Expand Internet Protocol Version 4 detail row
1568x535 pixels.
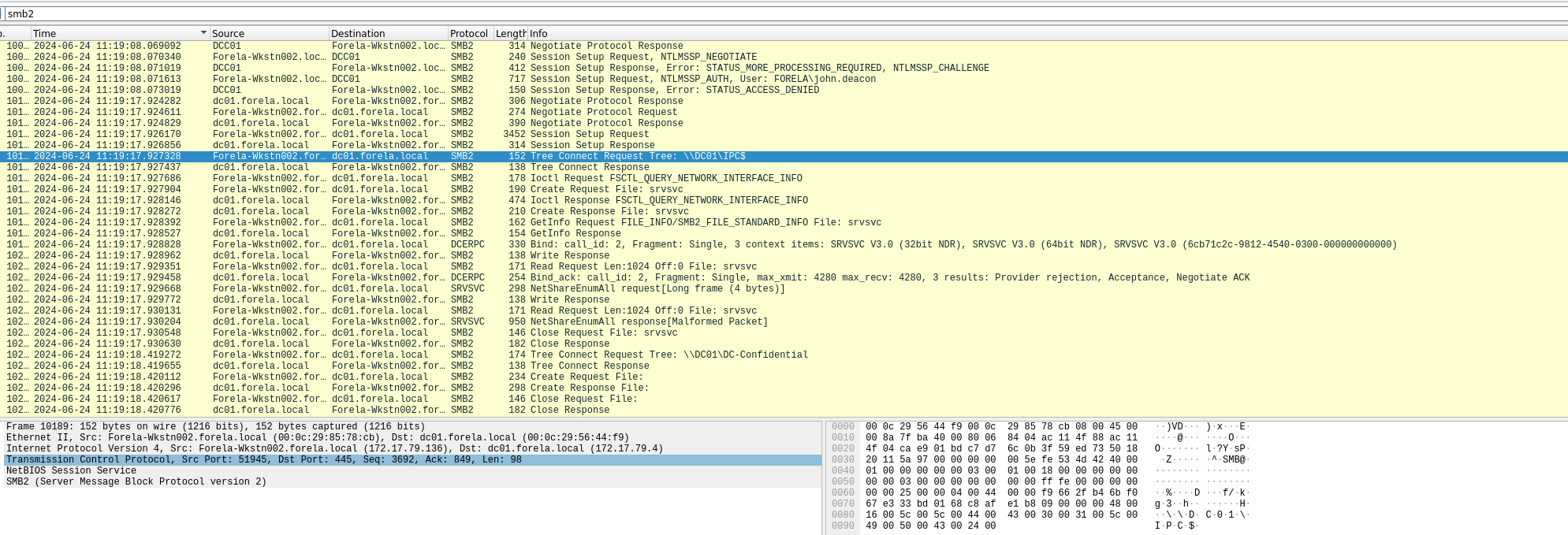[412, 448]
